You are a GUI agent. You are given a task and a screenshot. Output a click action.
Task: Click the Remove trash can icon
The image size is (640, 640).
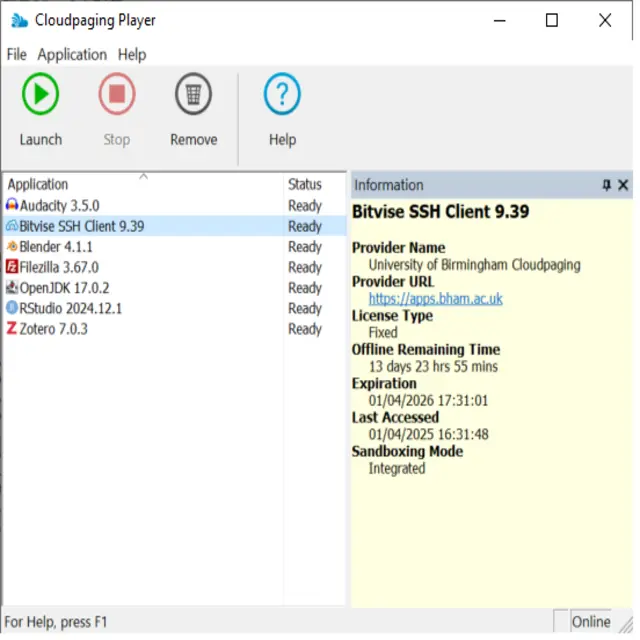[x=193, y=94]
